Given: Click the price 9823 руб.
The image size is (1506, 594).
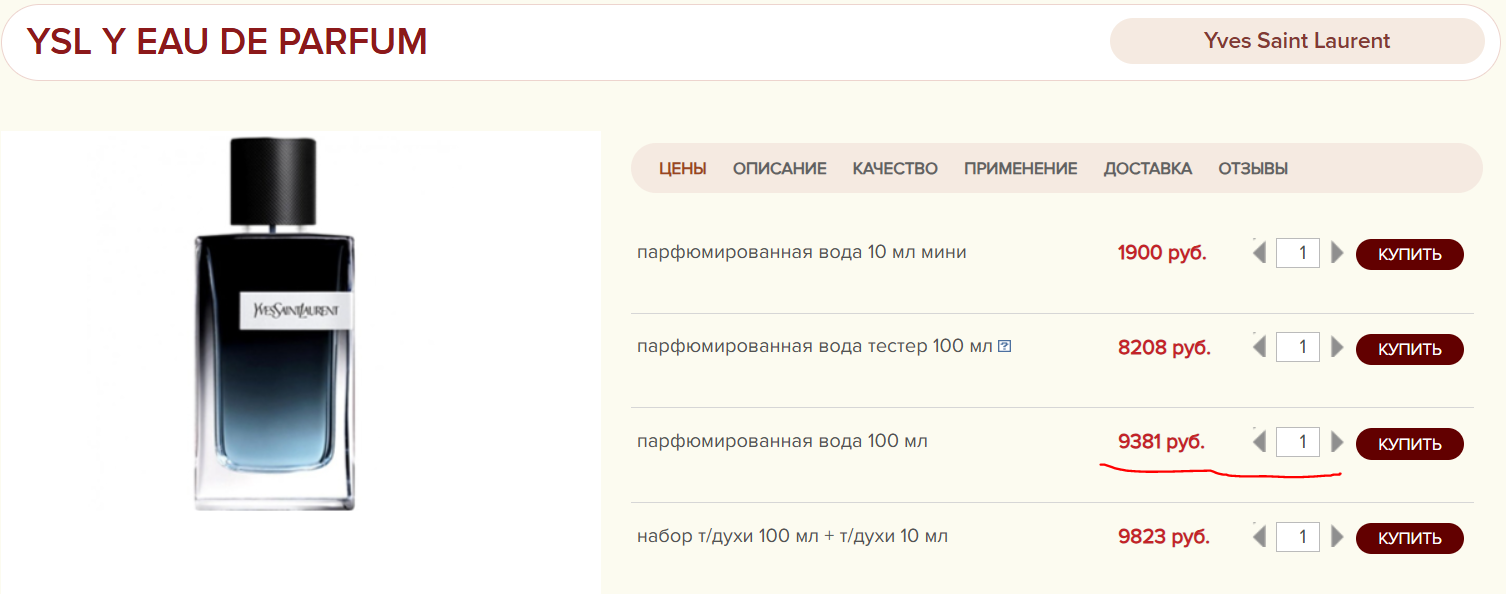Looking at the screenshot, I should tap(1164, 537).
